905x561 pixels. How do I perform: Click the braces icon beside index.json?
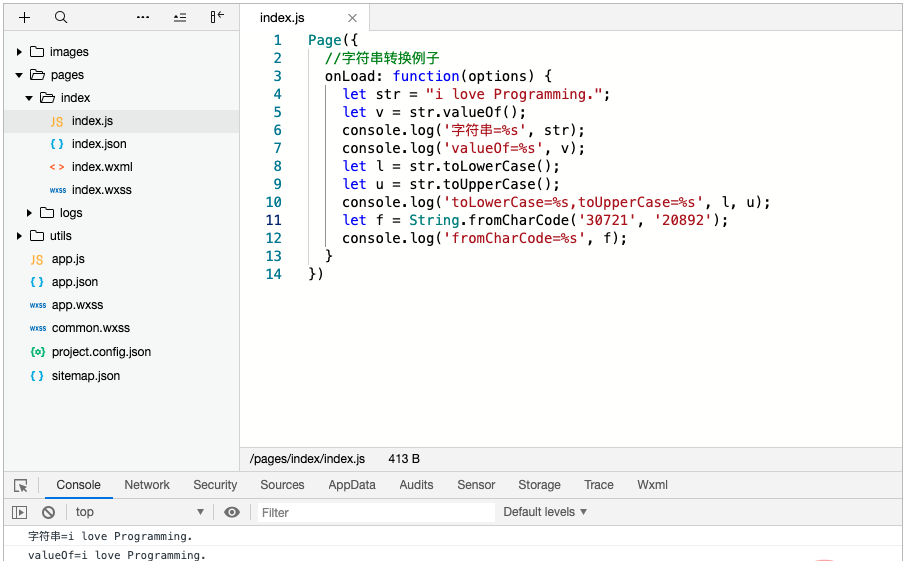pos(57,144)
